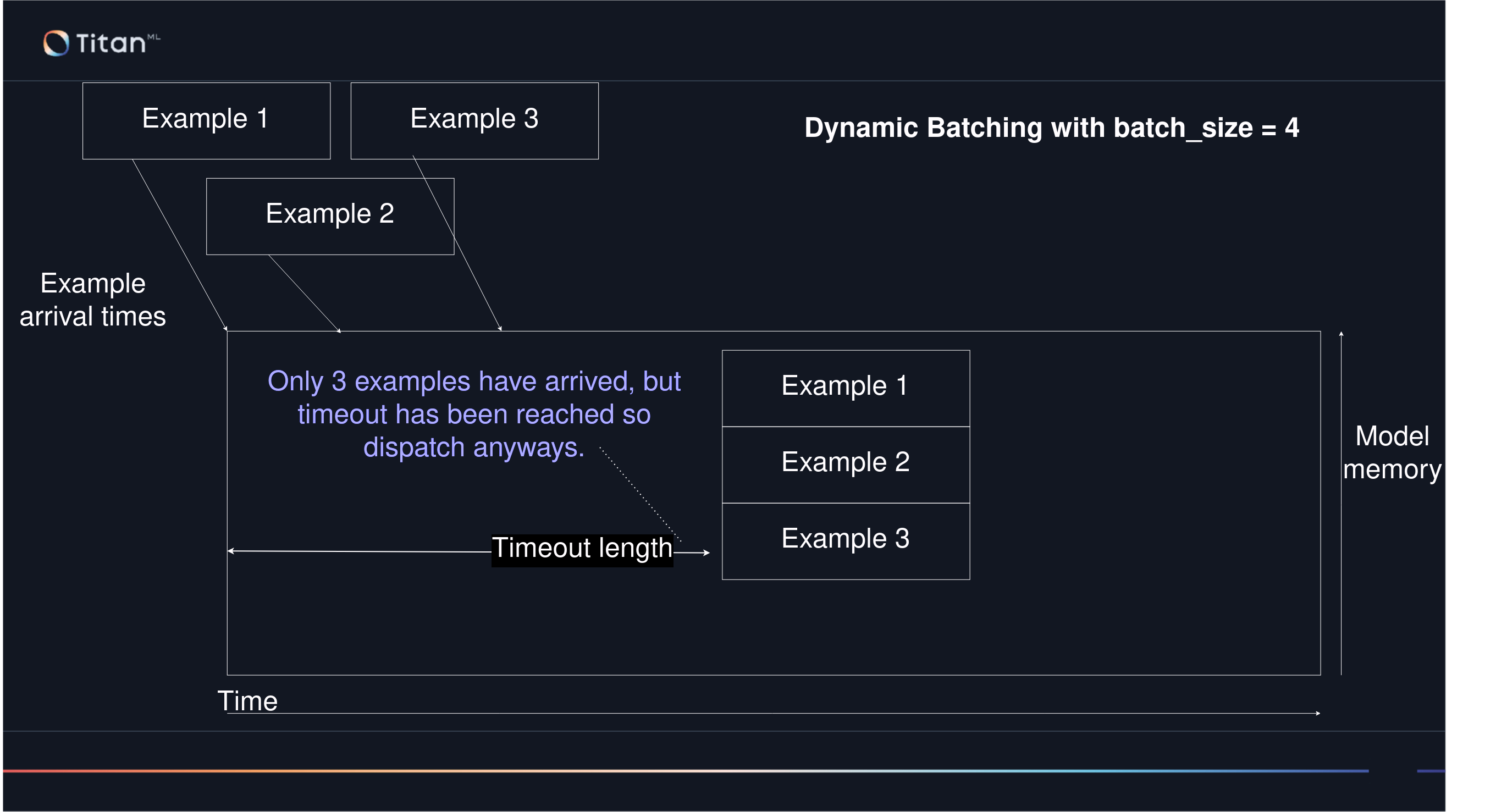Click the dotted line connecting text to timeout
1496x812 pixels.
639,494
